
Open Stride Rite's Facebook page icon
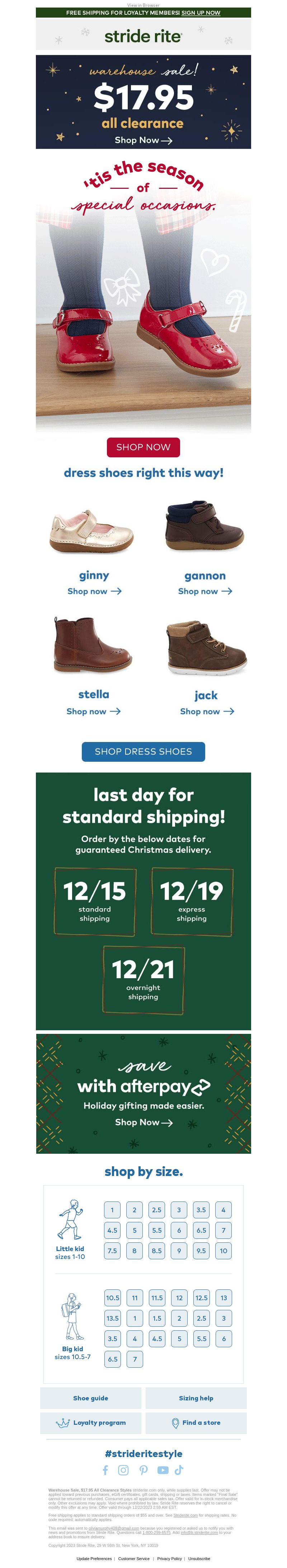[105, 1469]
